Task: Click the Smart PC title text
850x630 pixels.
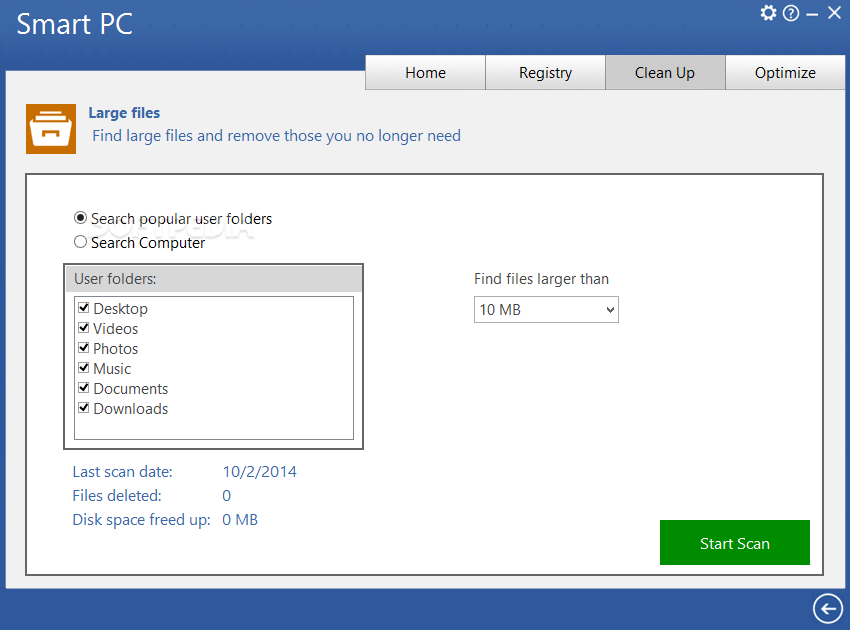Action: tap(75, 24)
